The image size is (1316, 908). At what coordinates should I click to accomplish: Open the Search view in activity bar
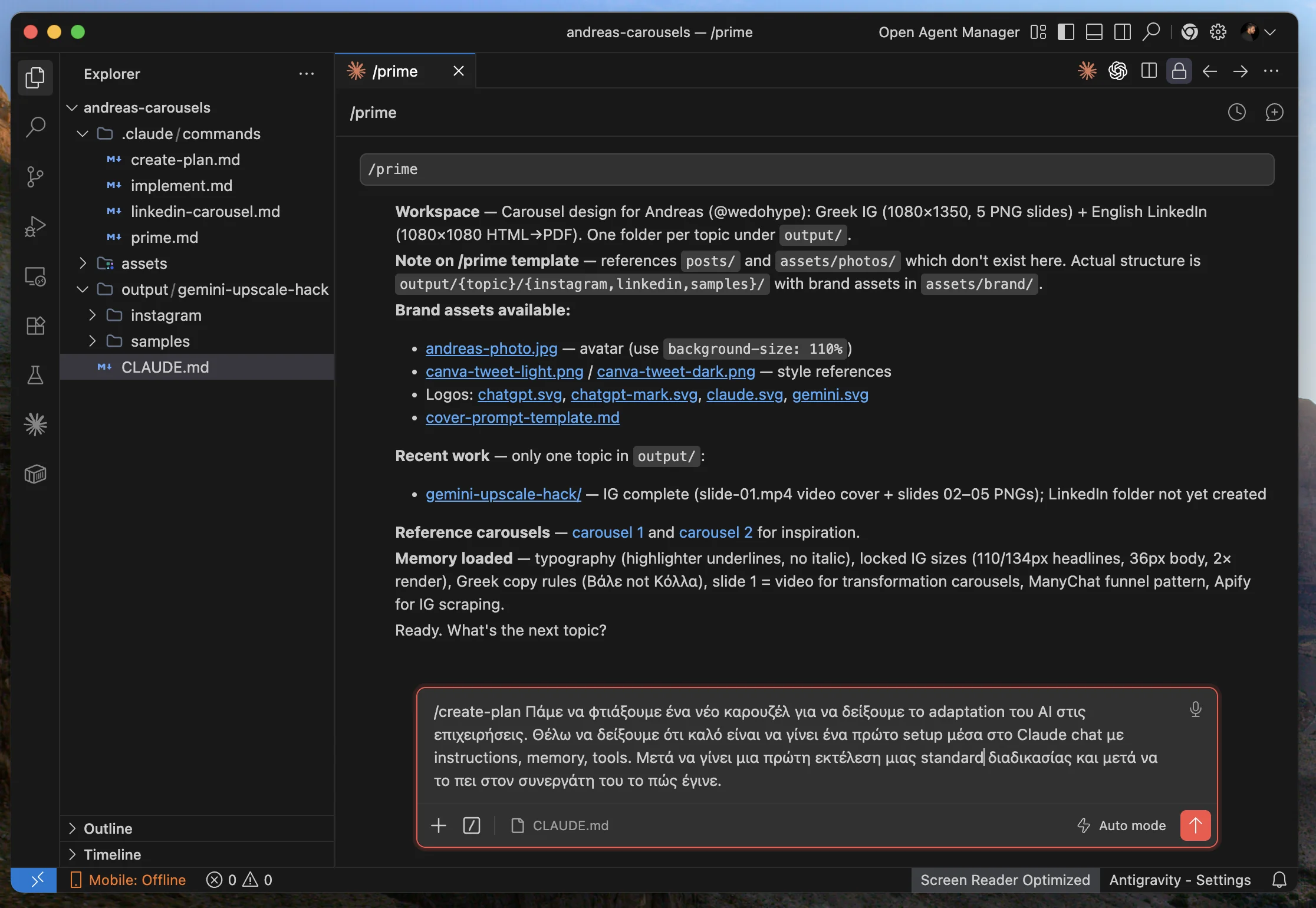[x=35, y=127]
